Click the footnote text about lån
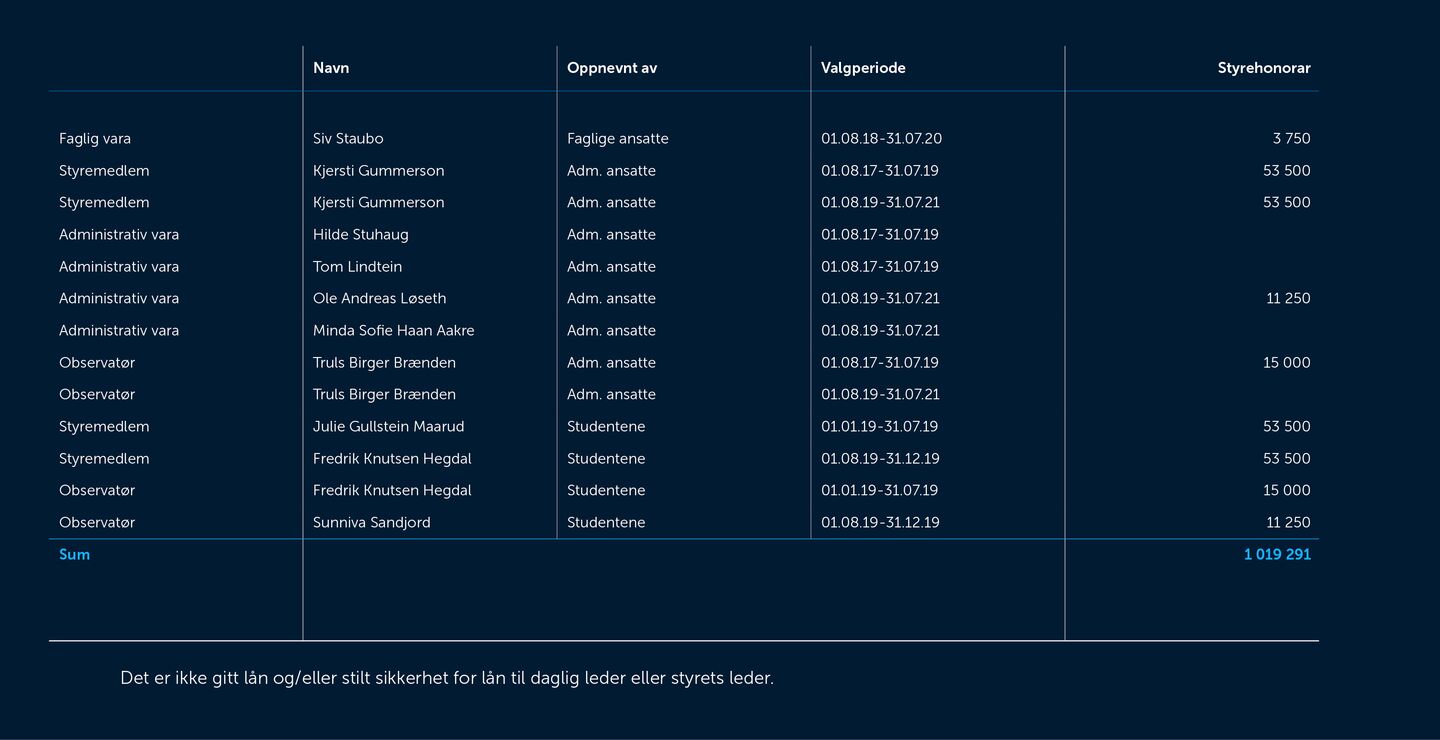This screenshot has width=1440, height=740. (x=448, y=677)
